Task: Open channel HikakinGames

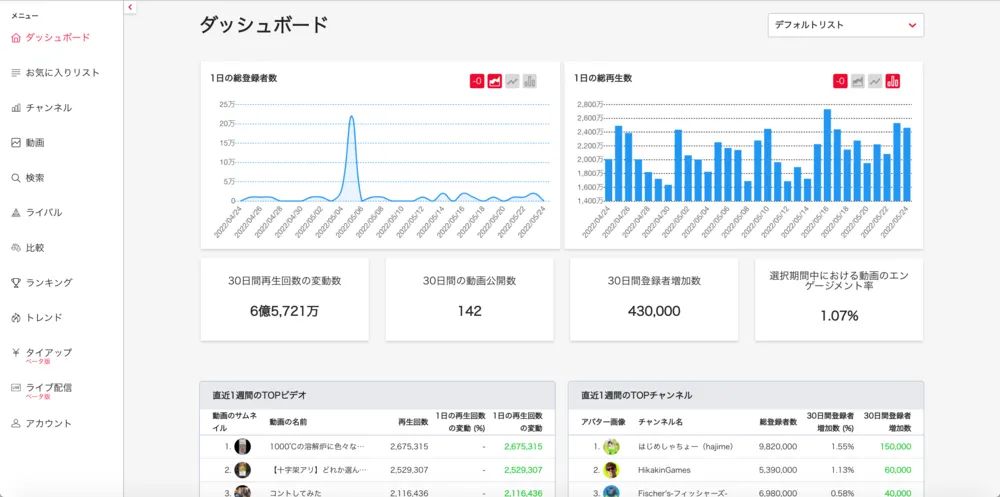Action: (664, 470)
